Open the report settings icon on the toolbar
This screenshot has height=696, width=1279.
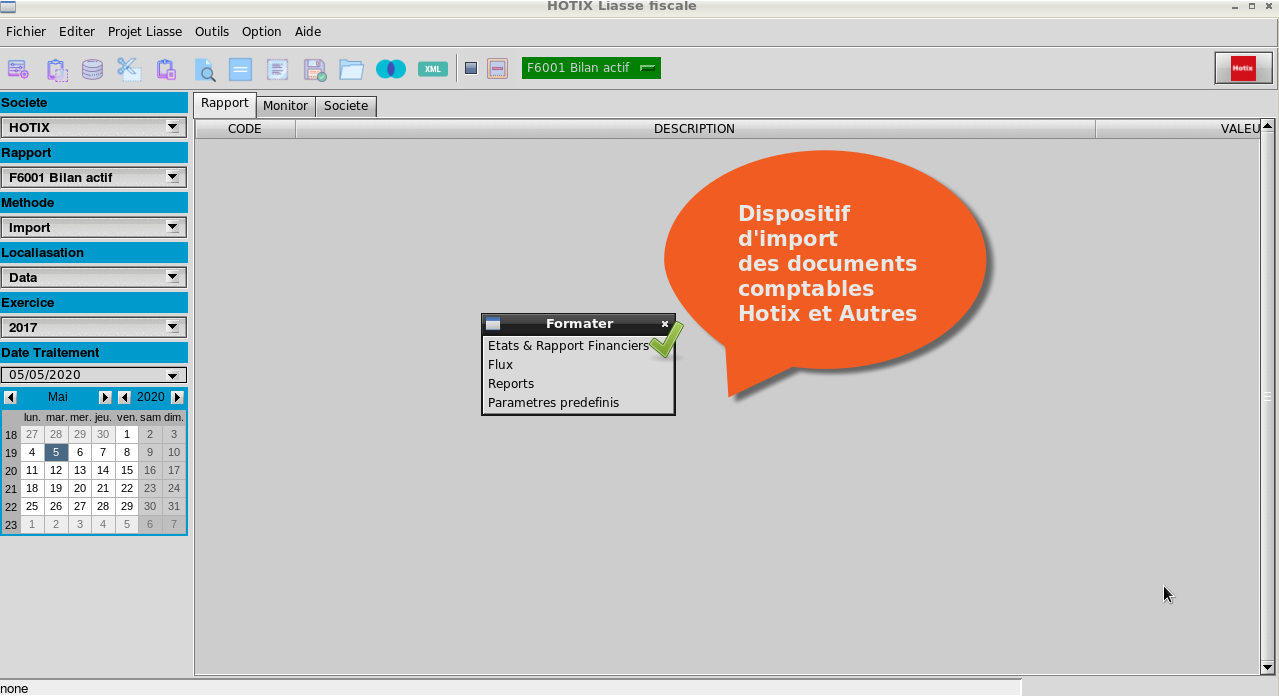18,68
